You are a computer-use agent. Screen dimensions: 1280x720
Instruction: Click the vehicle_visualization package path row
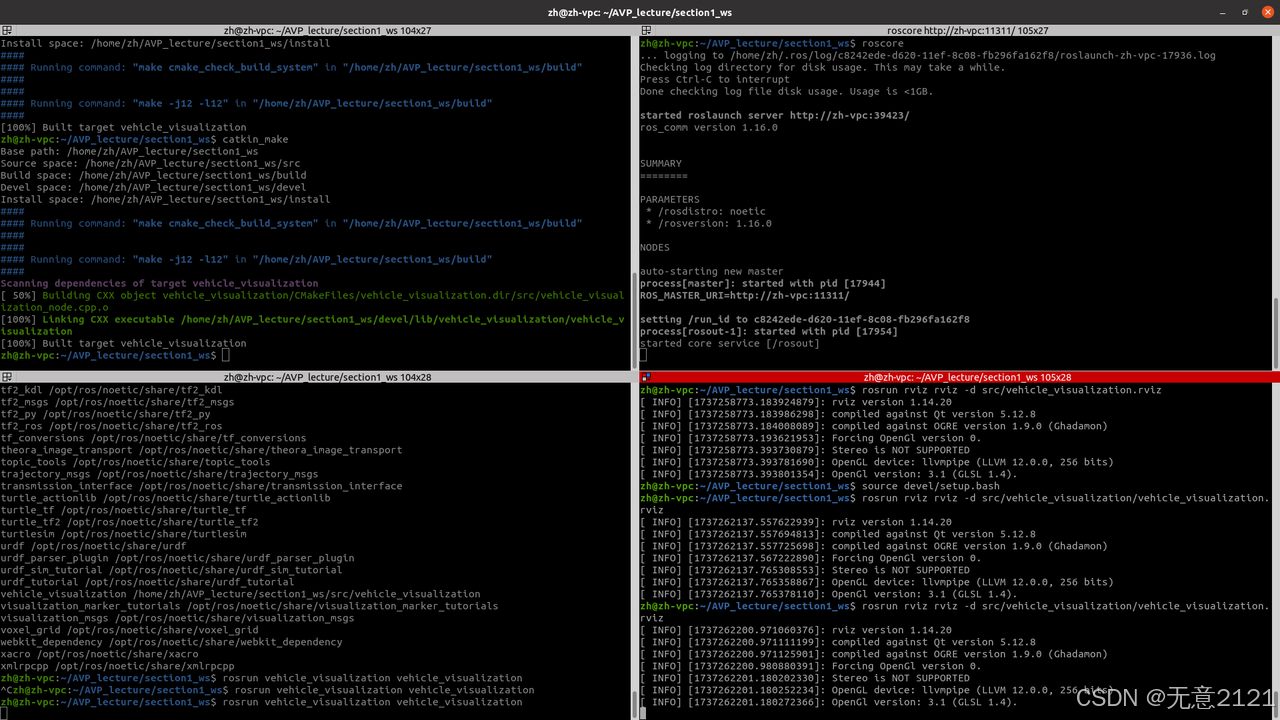pyautogui.click(x=240, y=594)
